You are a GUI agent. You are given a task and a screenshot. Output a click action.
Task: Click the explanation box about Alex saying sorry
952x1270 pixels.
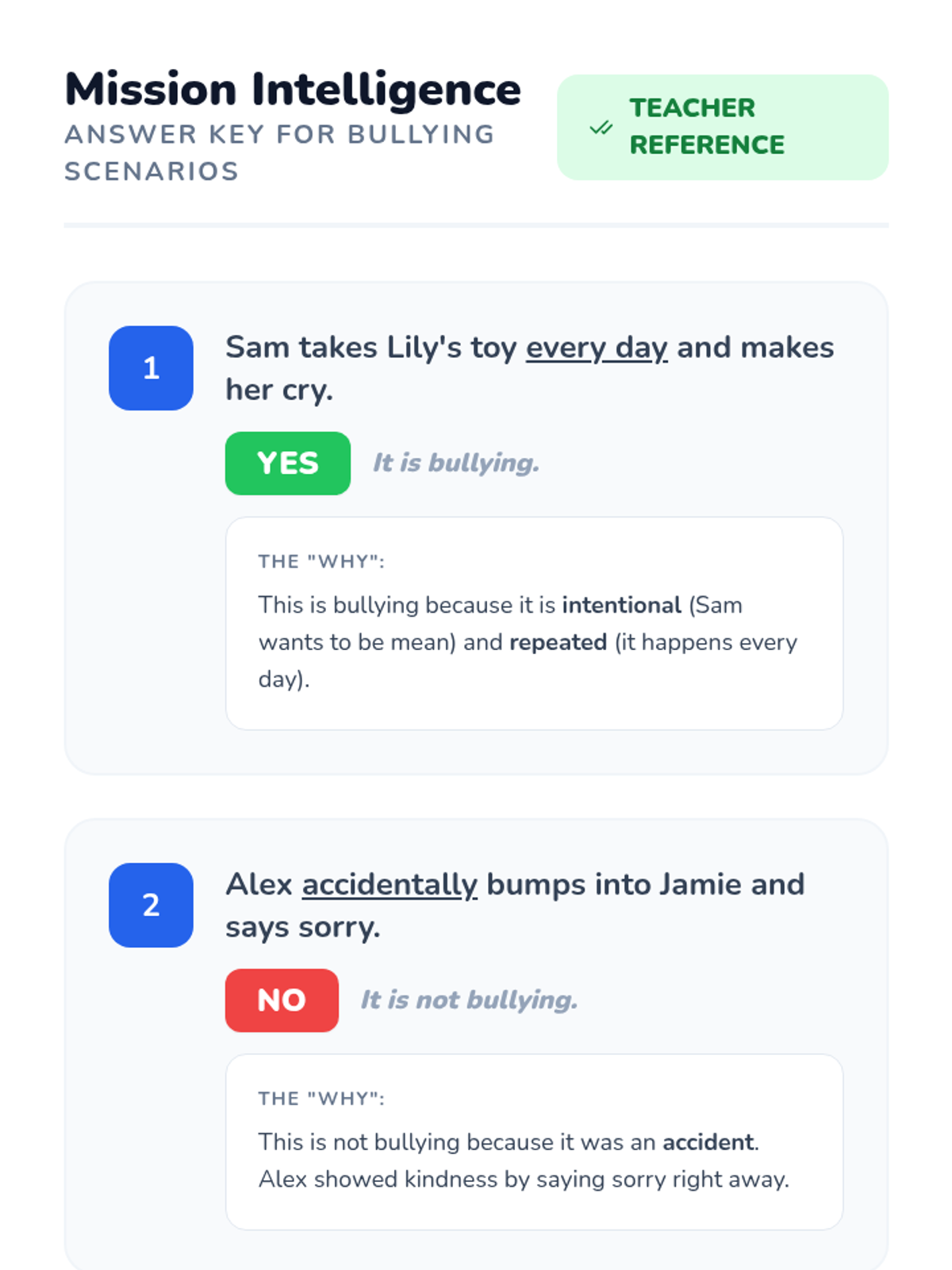[534, 1142]
